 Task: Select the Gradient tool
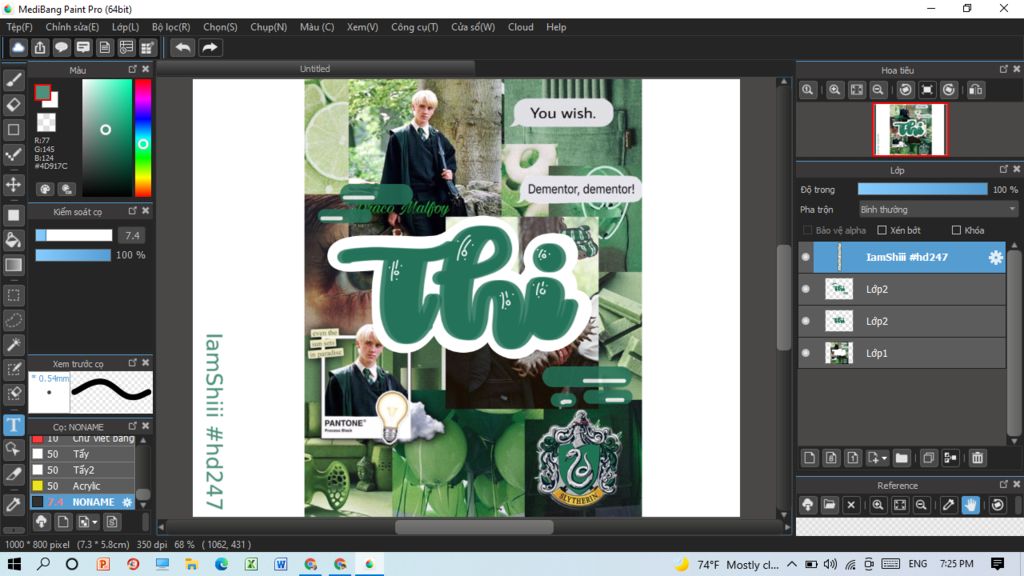tap(13, 264)
